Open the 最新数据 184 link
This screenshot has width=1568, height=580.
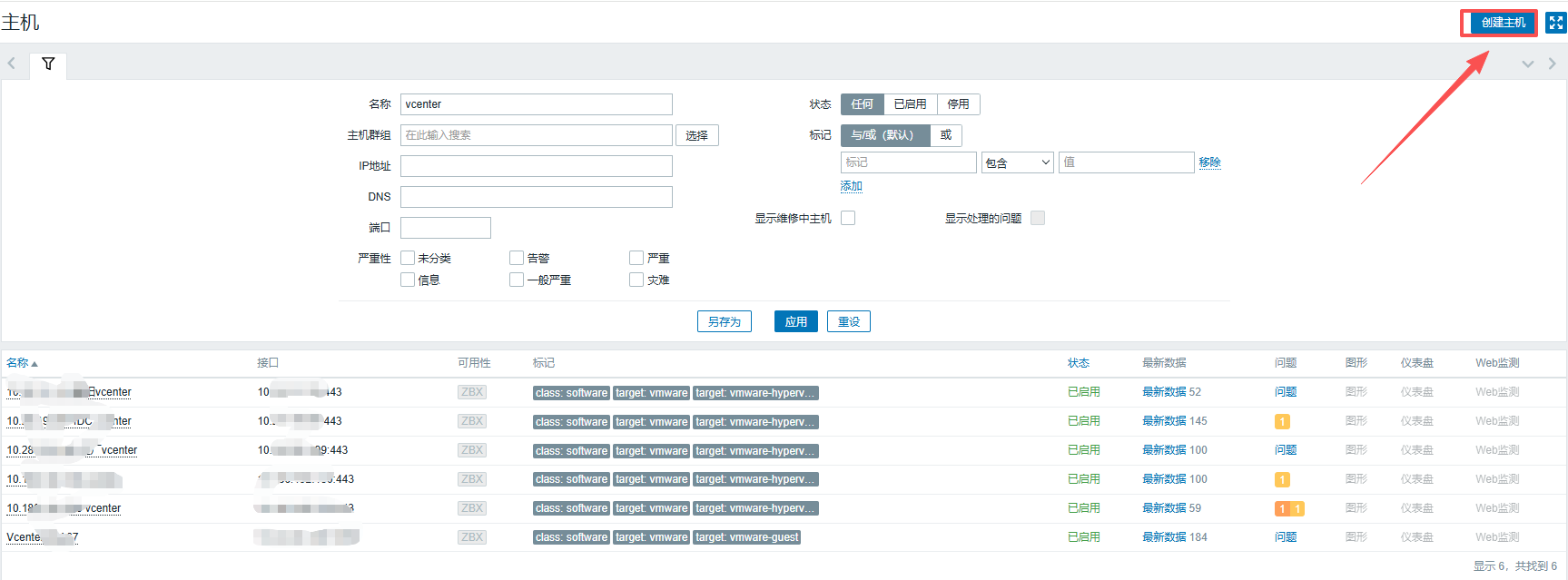click(x=1164, y=537)
